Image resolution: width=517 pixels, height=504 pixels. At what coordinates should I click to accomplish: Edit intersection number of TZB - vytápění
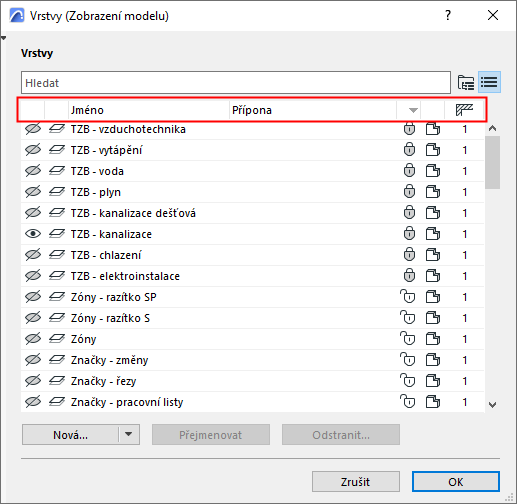[x=464, y=150]
